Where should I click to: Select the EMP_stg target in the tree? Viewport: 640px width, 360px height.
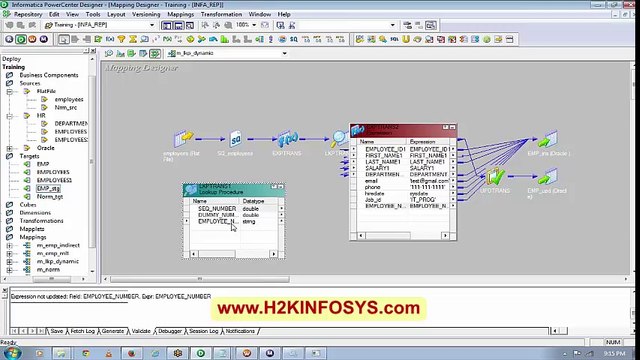point(48,189)
